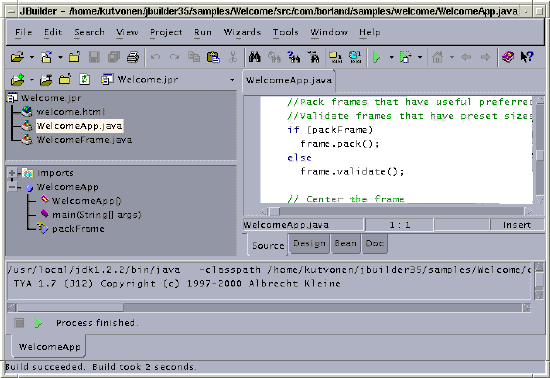Open the Debug dropdown arrow
Screen dimensions: 550x378
(x=420, y=57)
